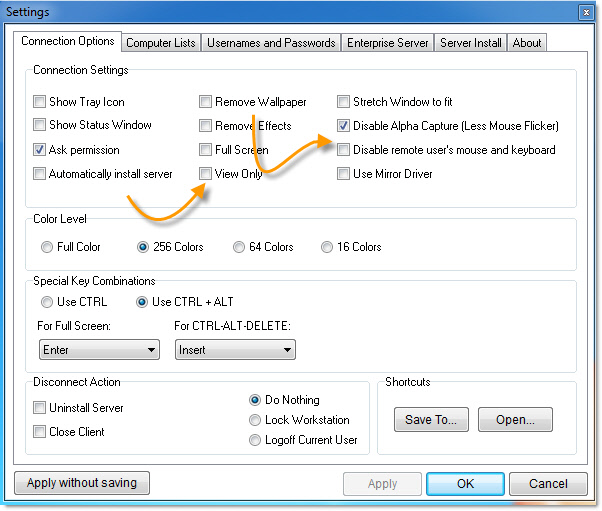Viewport: 602px width, 511px height.
Task: Select Logoff Current User option
Action: (x=255, y=440)
